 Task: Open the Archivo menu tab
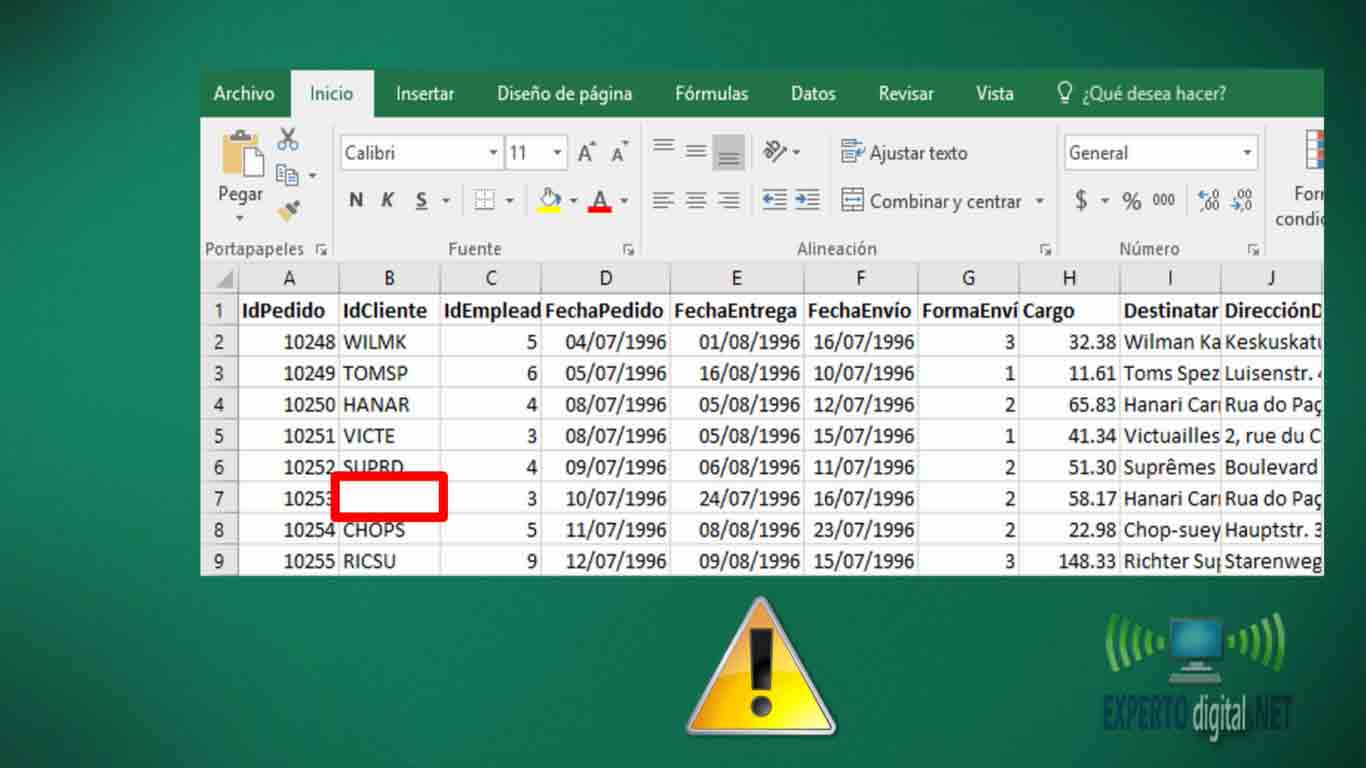[x=243, y=94]
